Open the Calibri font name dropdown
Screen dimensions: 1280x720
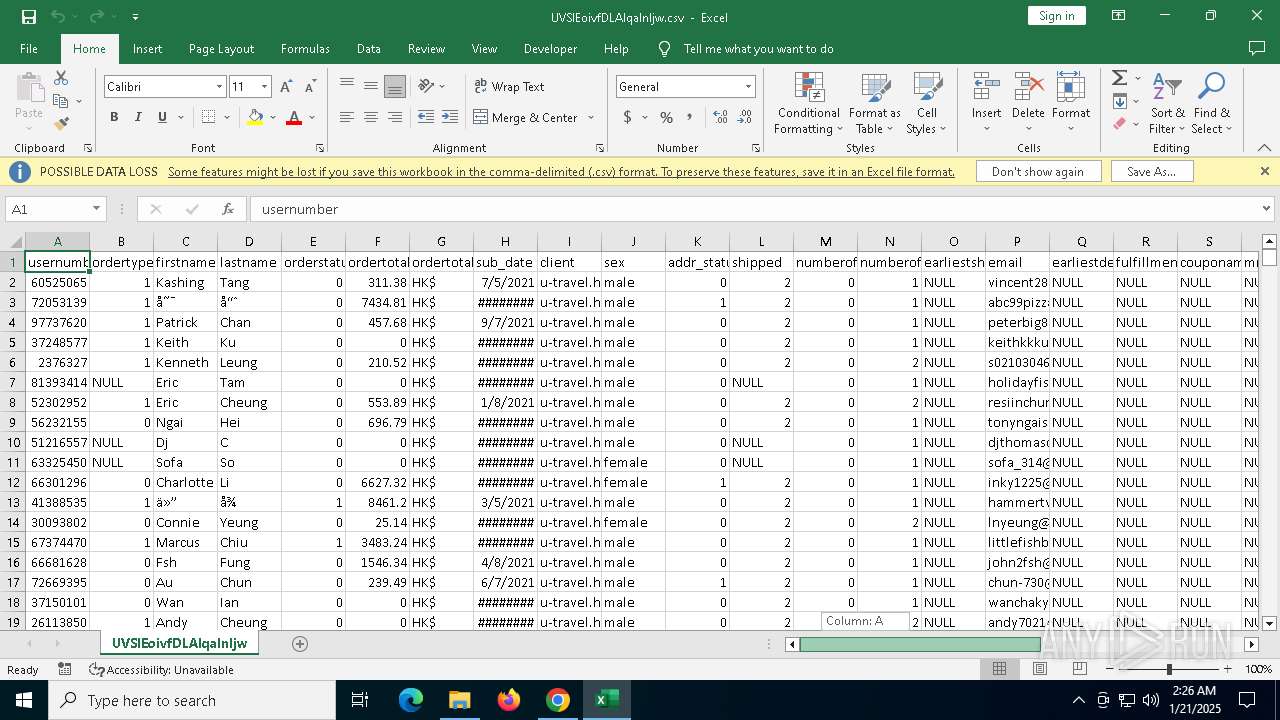tap(219, 87)
